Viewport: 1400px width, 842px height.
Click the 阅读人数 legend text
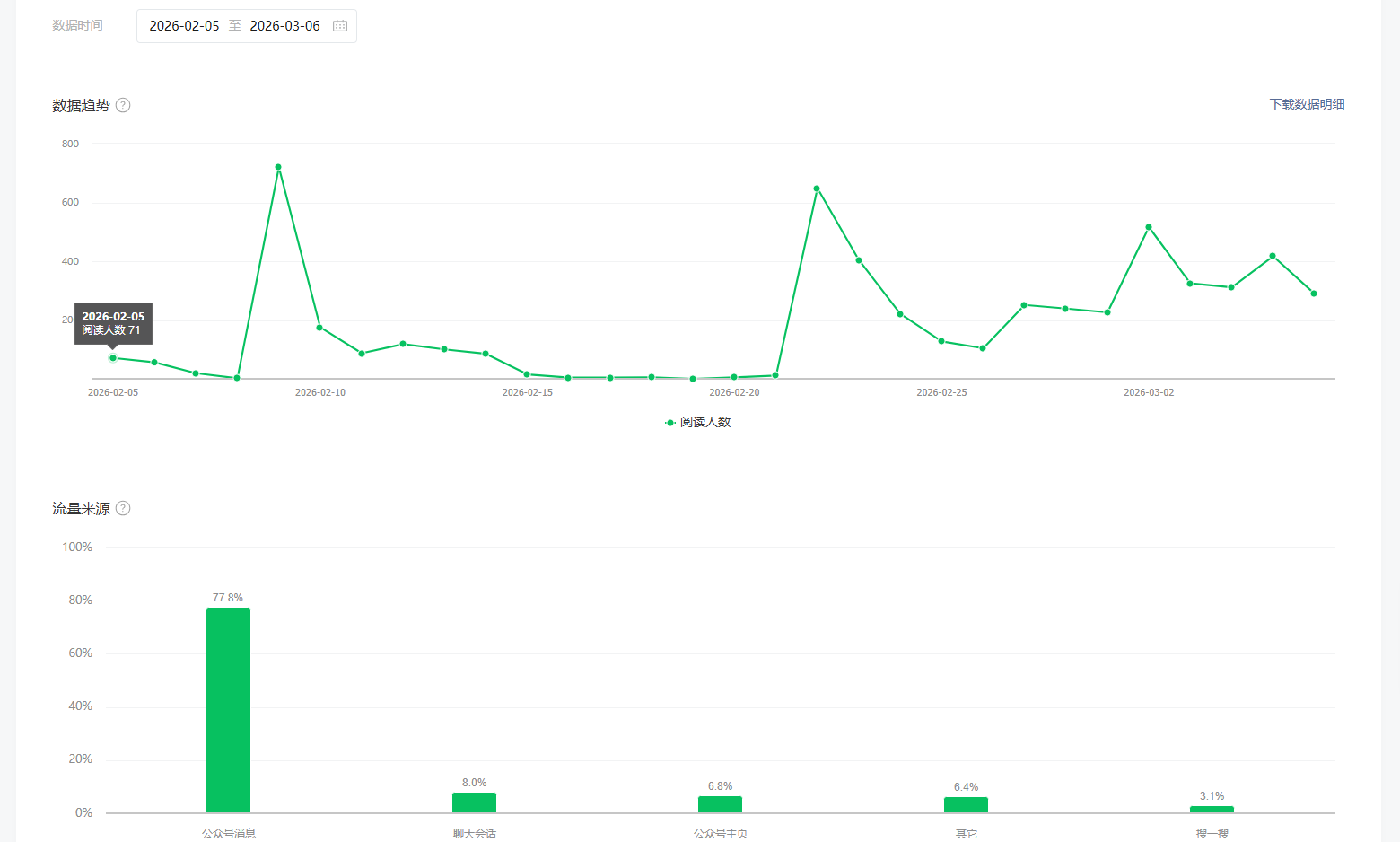pos(705,422)
